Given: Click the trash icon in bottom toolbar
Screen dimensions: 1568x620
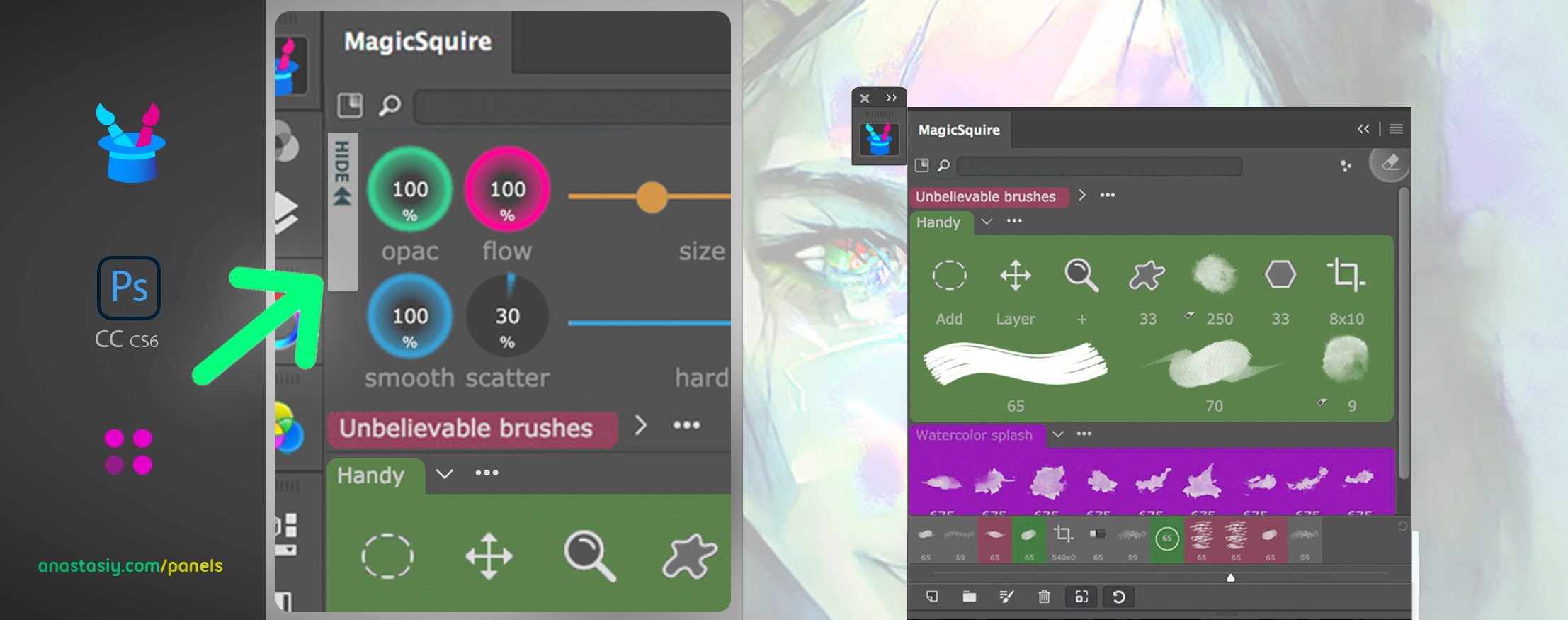Looking at the screenshot, I should click(1044, 597).
